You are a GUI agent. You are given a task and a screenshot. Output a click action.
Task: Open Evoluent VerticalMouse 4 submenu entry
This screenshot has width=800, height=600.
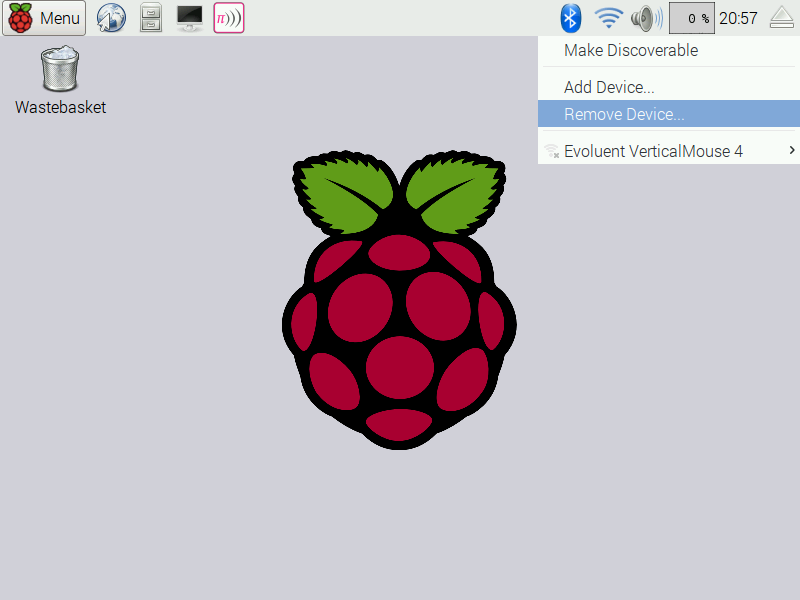(669, 151)
